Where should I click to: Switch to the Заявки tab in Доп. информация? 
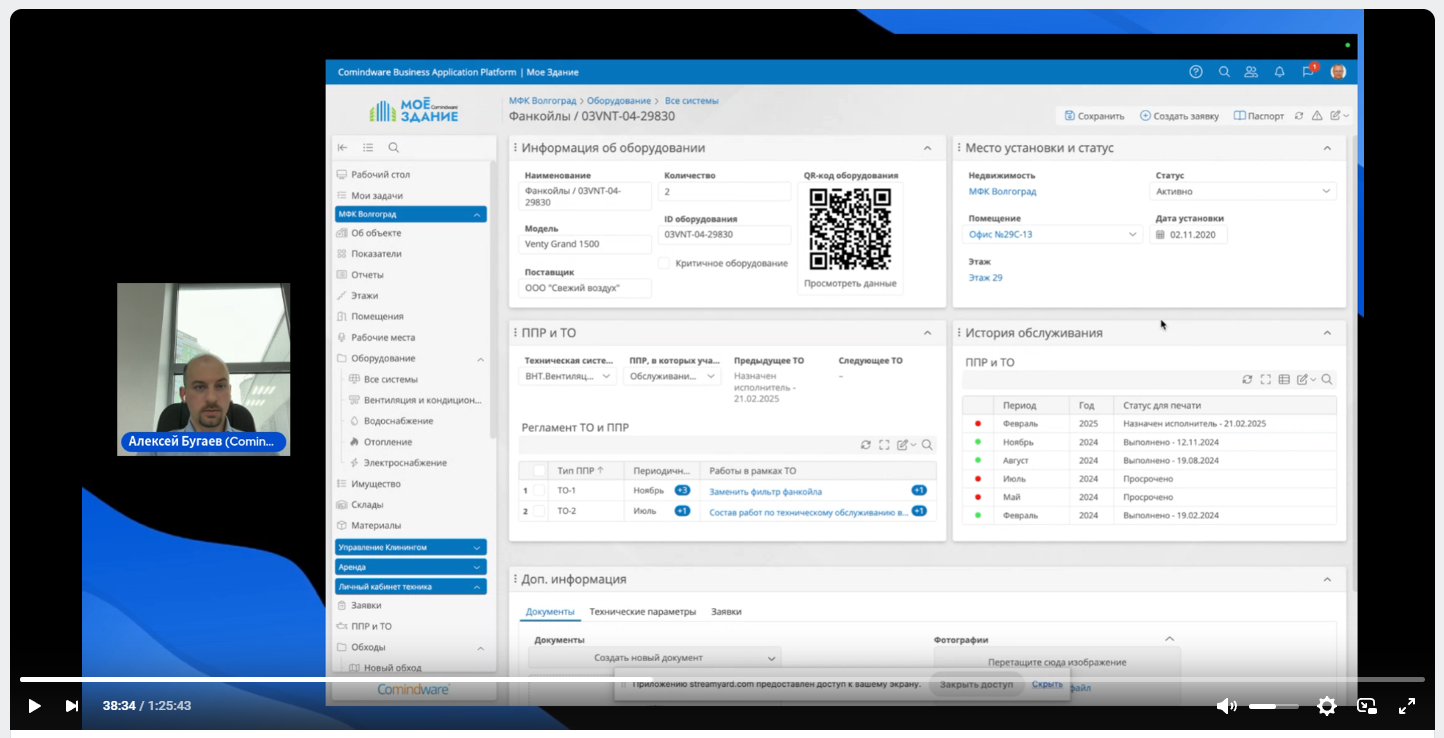point(726,611)
